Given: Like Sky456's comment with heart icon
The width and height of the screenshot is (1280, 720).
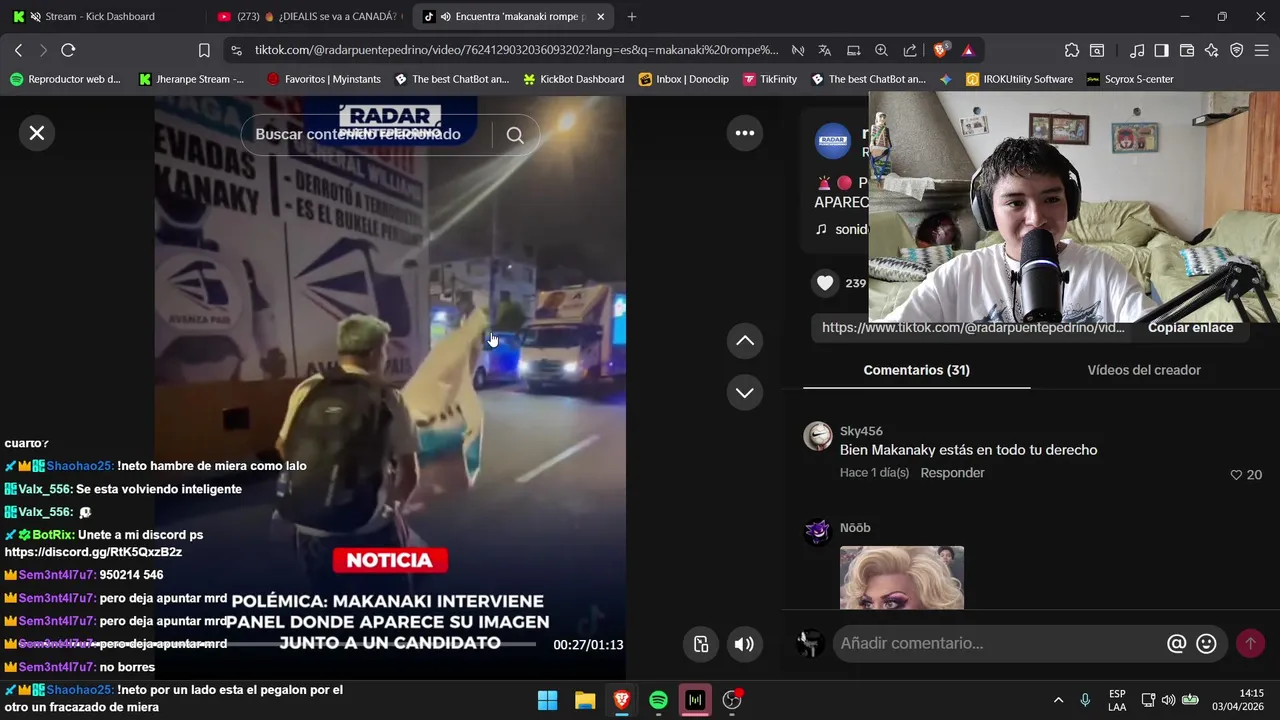Looking at the screenshot, I should pos(1236,475).
